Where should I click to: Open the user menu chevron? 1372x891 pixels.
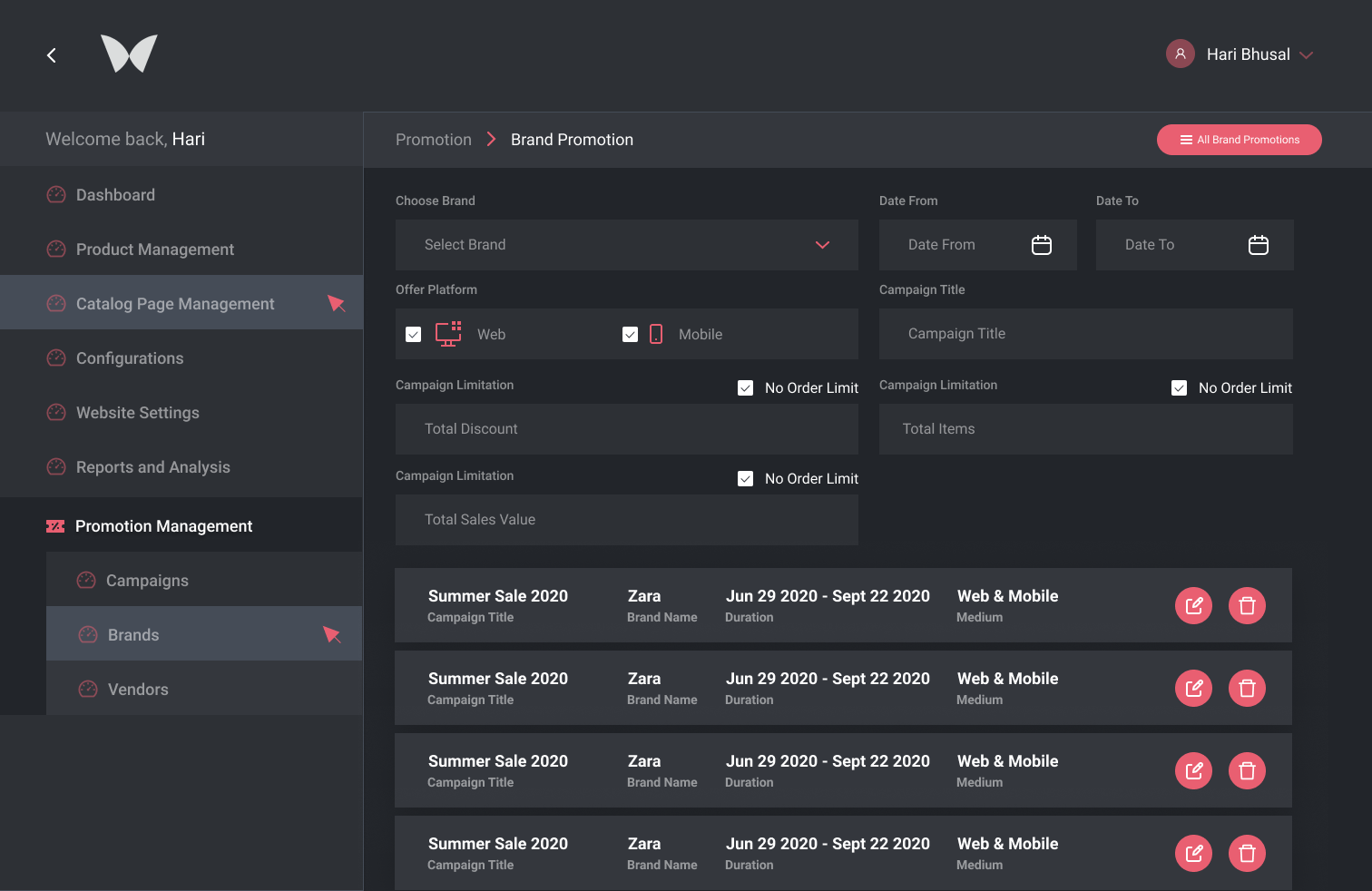[x=1307, y=55]
